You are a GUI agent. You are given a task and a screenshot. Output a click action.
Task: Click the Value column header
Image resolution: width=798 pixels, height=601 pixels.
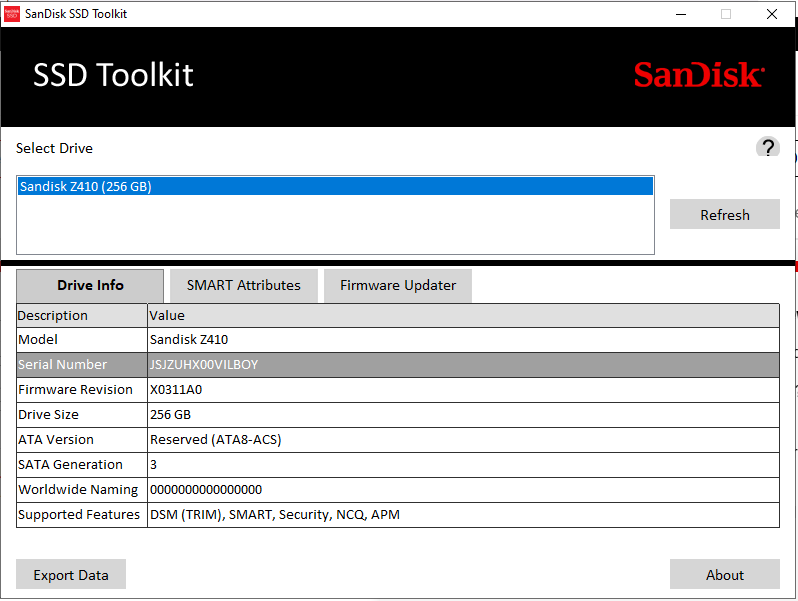pyautogui.click(x=463, y=316)
